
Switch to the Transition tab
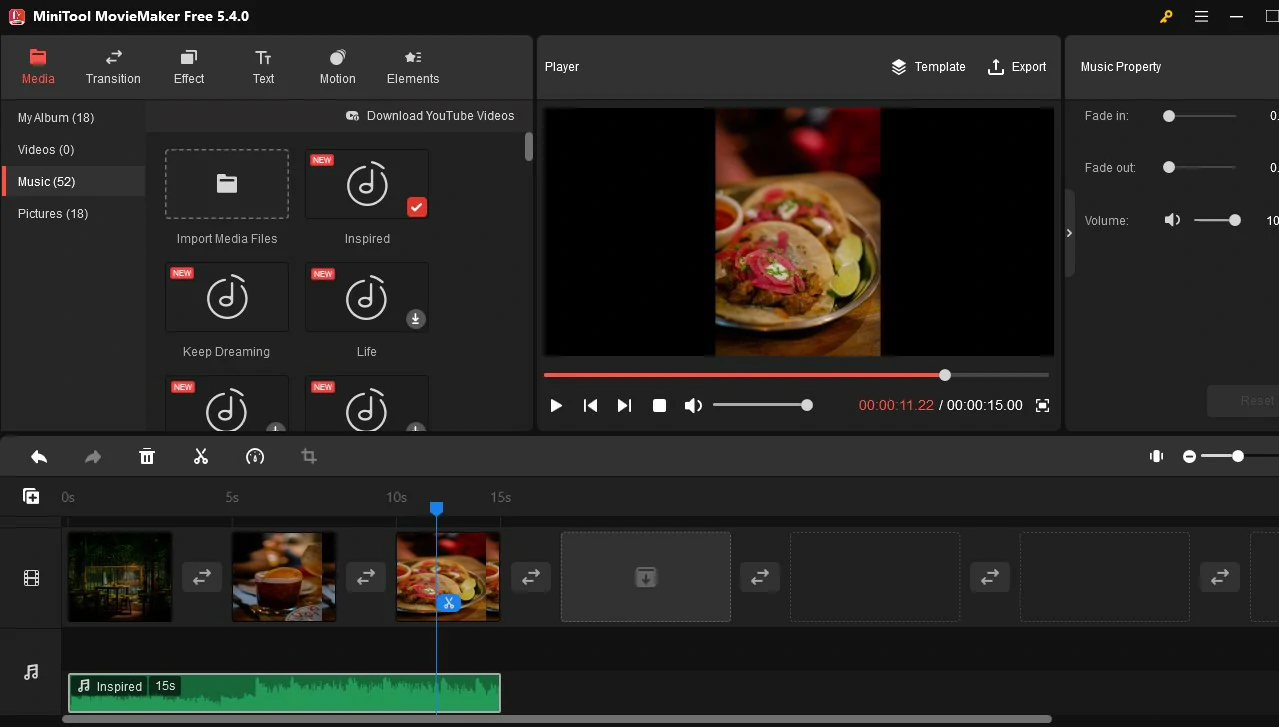point(113,67)
